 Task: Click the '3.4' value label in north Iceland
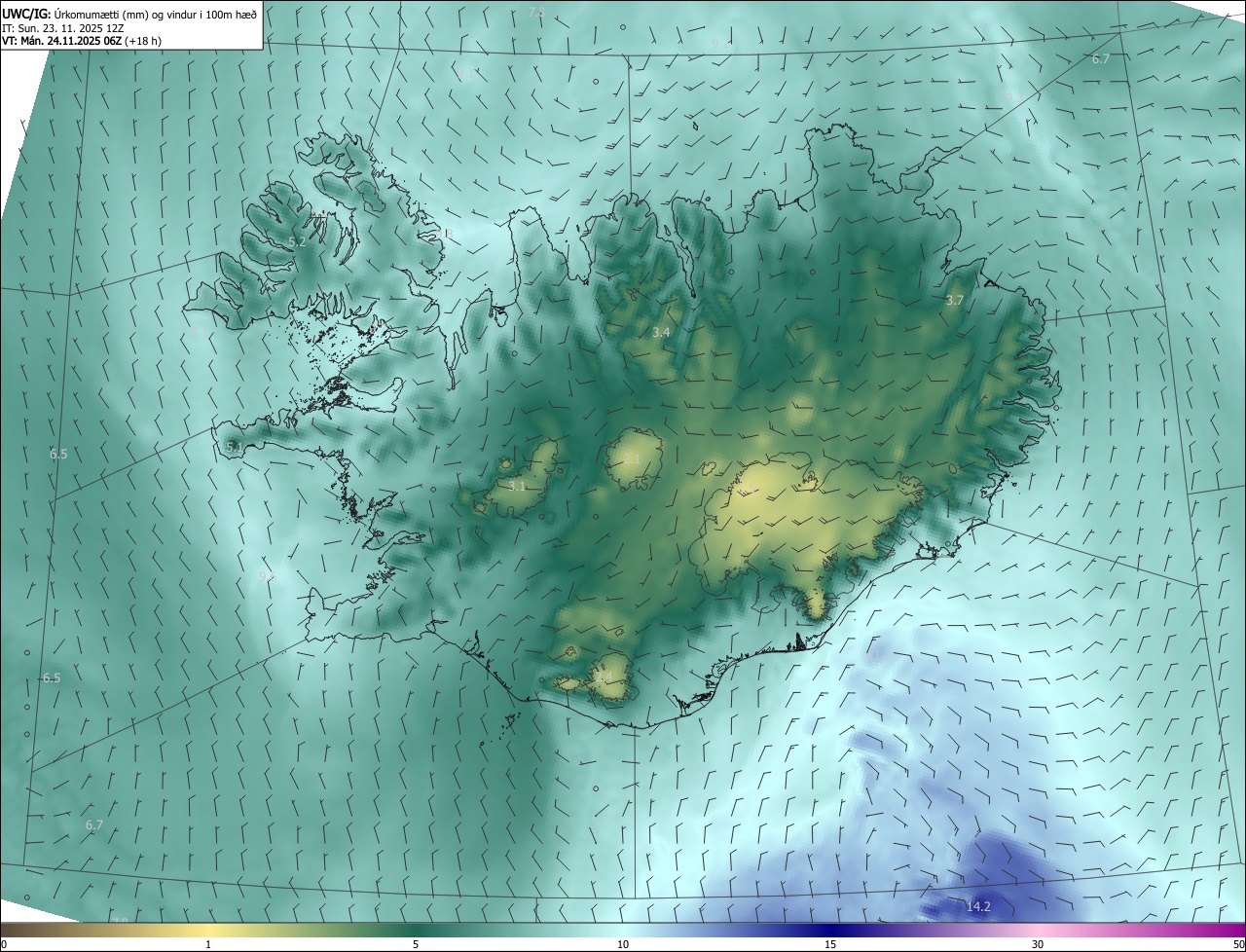(661, 332)
